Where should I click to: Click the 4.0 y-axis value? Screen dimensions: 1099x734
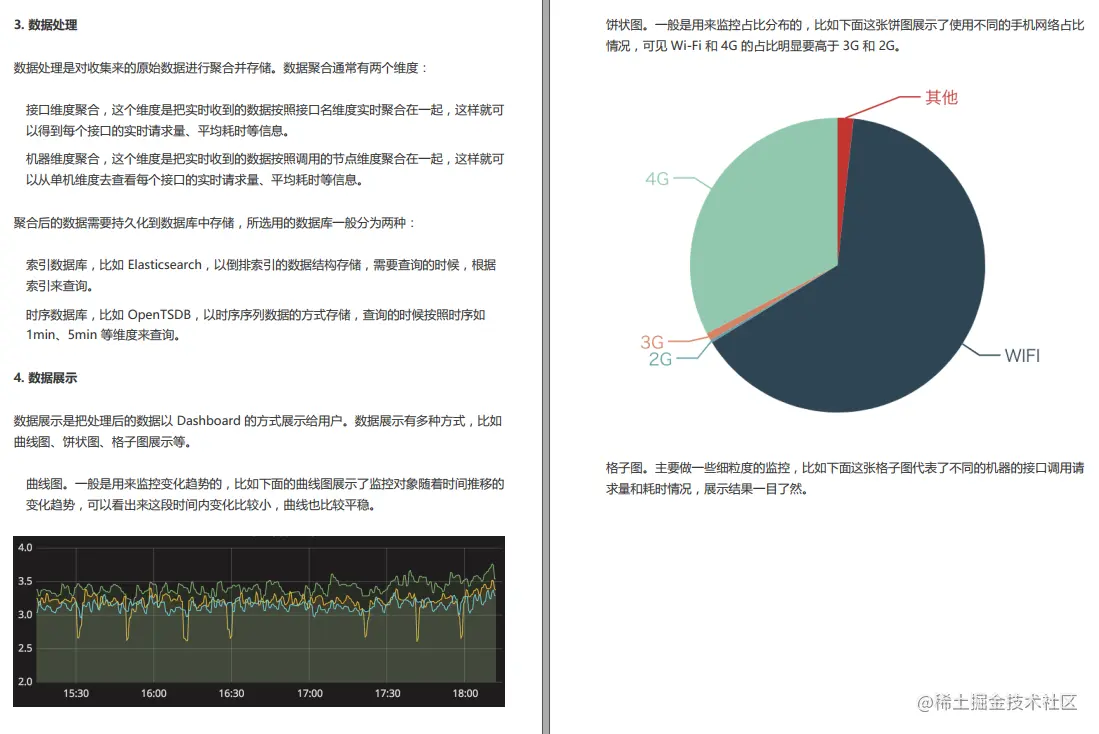point(25,548)
